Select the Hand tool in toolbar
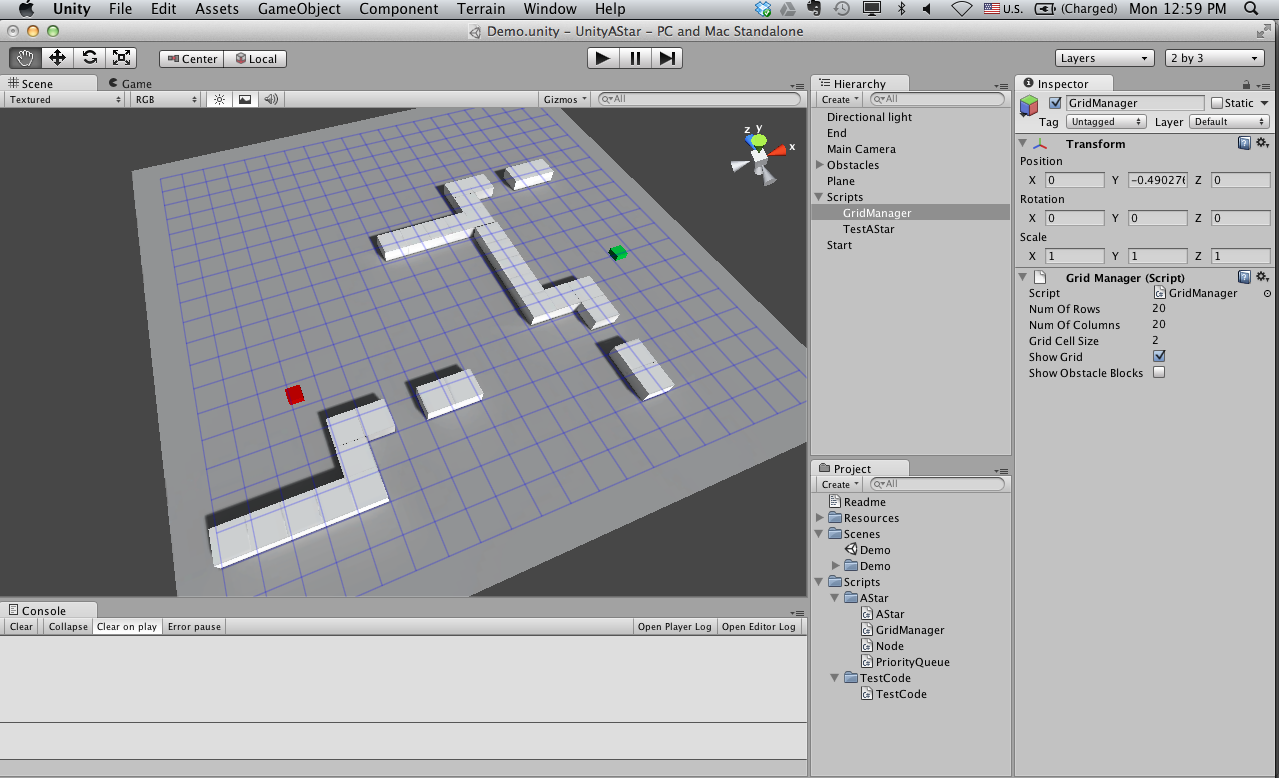Viewport: 1279px width, 778px height. click(25, 58)
